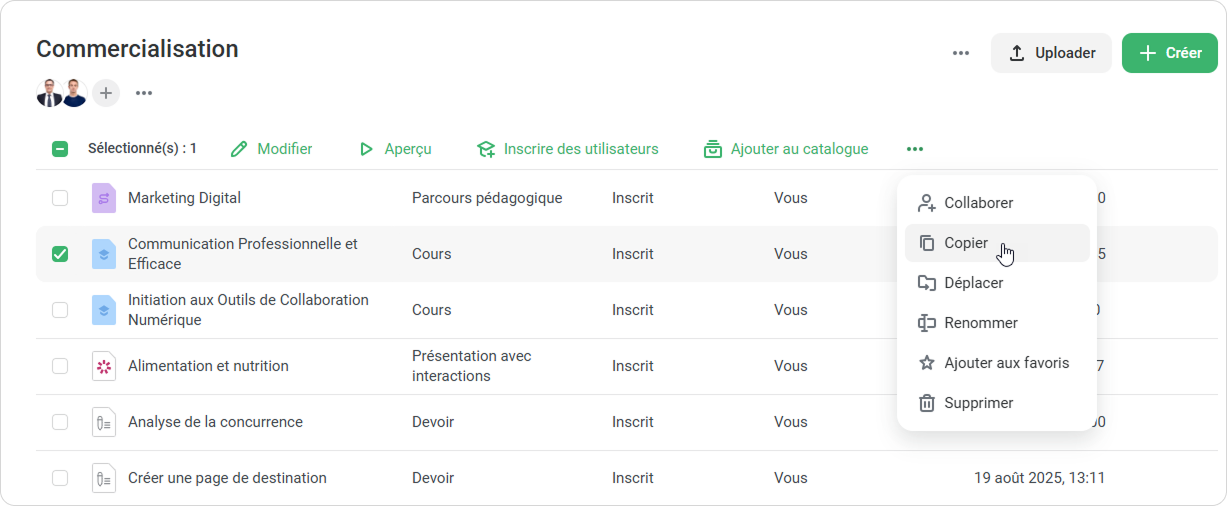Screen dimensions: 1227x506
Task: Choose Déplacer in the actions menu
Action: (973, 283)
